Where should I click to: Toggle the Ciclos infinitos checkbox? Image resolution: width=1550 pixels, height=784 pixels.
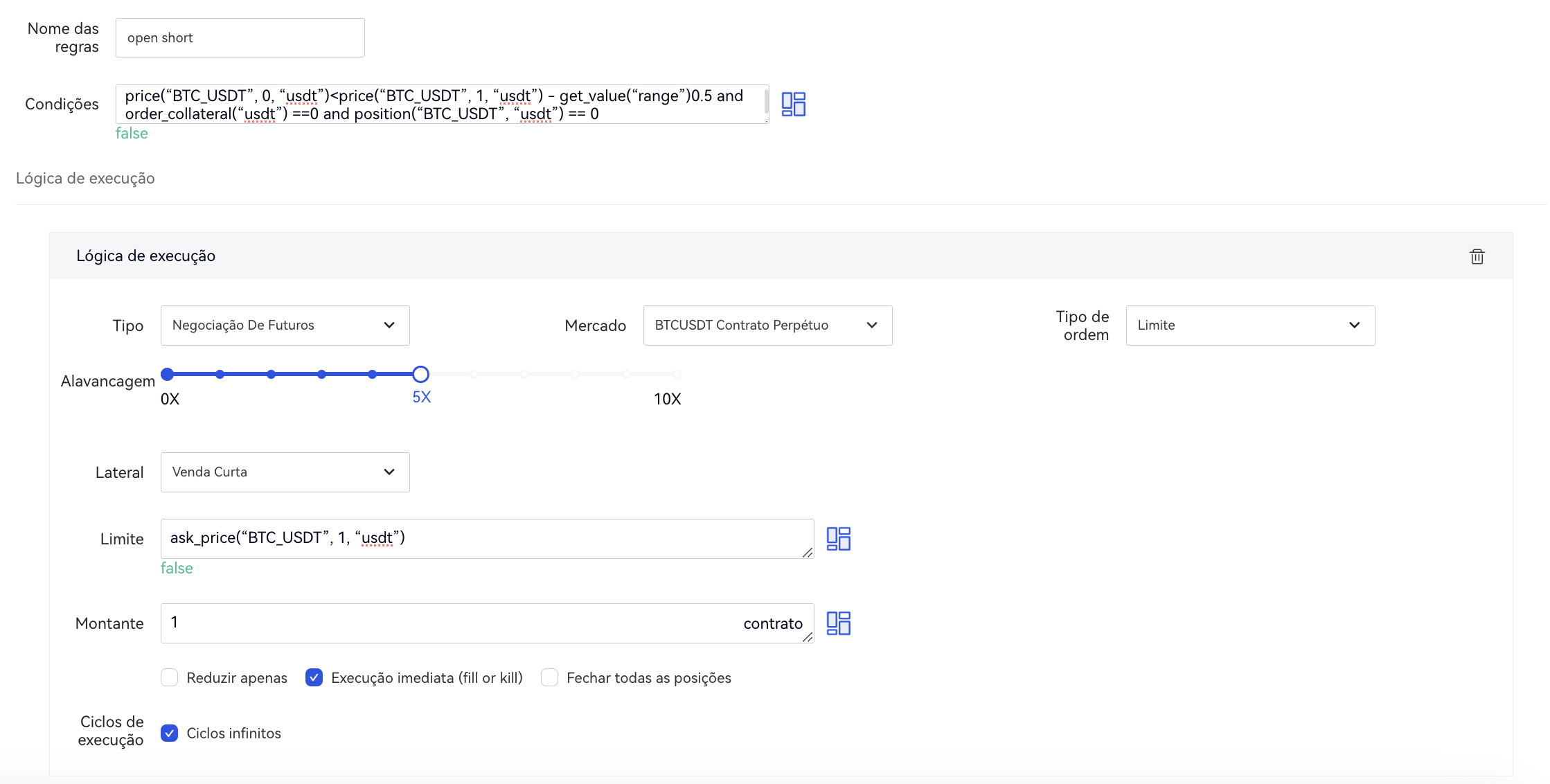(x=170, y=733)
